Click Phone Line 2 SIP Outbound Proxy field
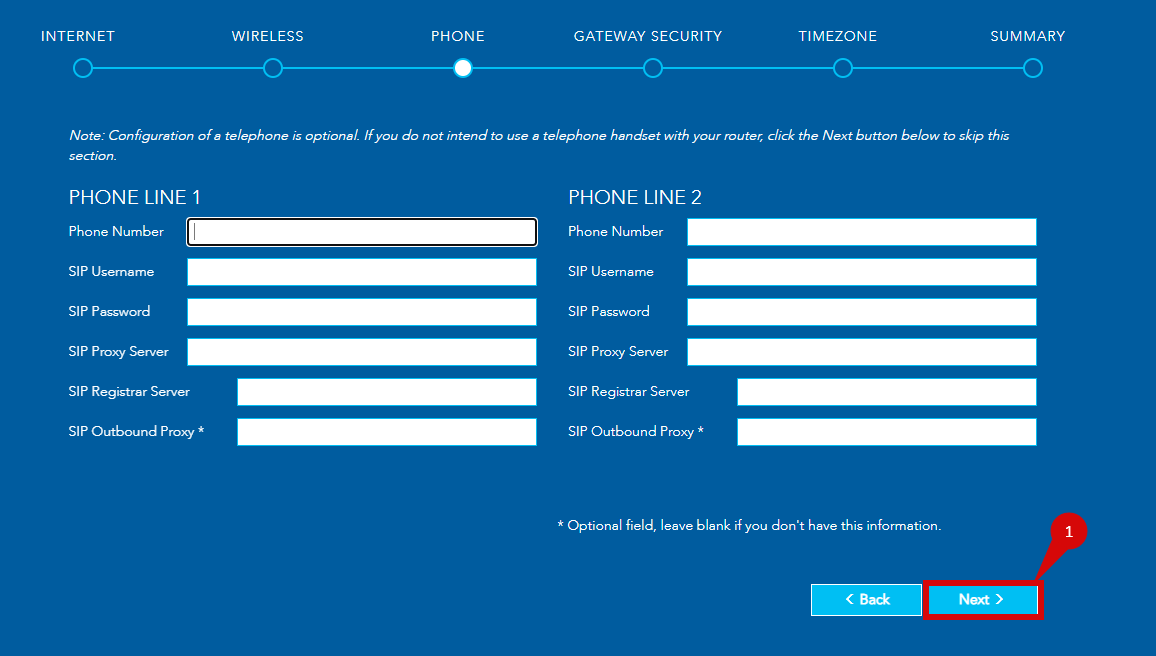 click(887, 432)
